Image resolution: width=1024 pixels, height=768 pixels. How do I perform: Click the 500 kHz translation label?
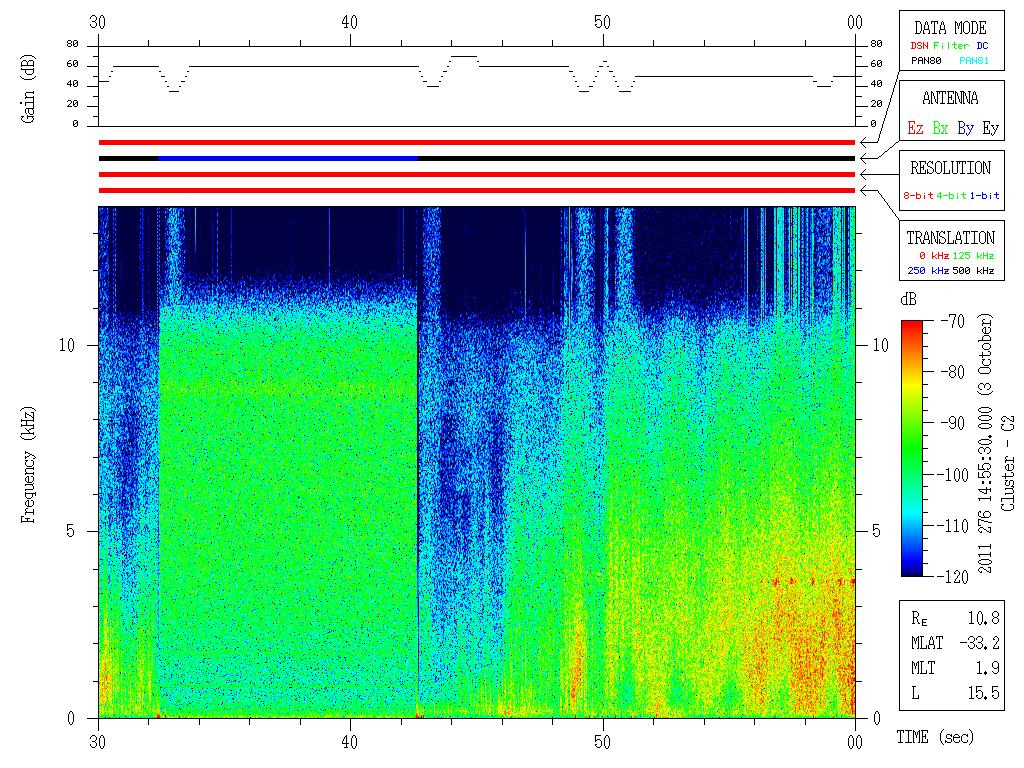pos(973,270)
